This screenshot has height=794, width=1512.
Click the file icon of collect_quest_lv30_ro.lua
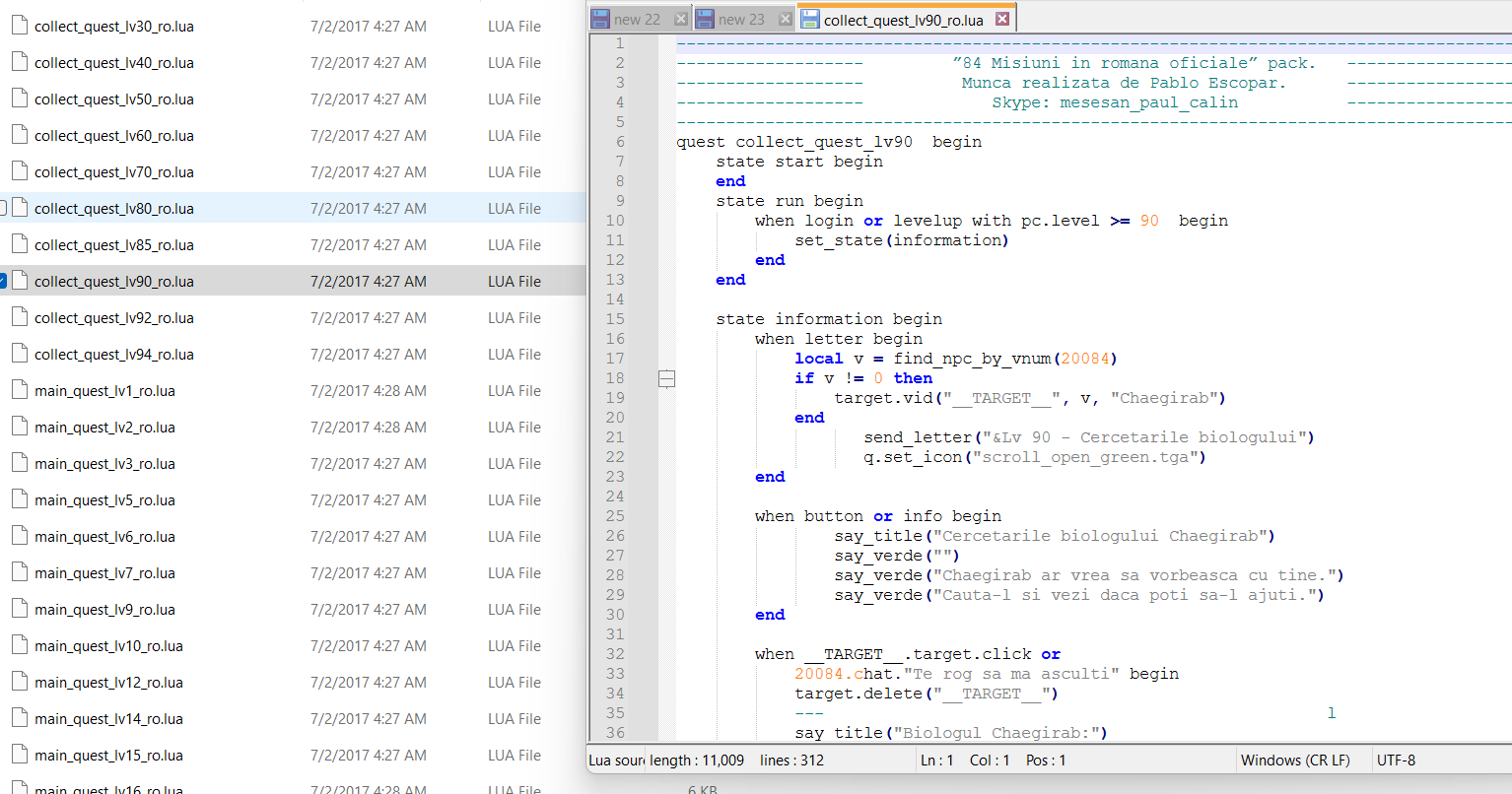pyautogui.click(x=19, y=27)
